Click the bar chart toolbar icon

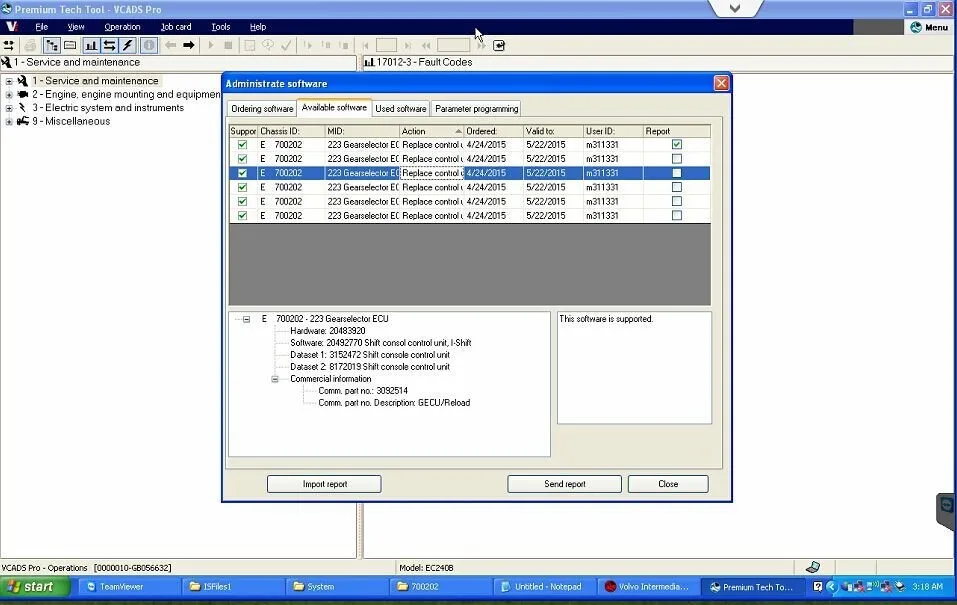tap(91, 45)
